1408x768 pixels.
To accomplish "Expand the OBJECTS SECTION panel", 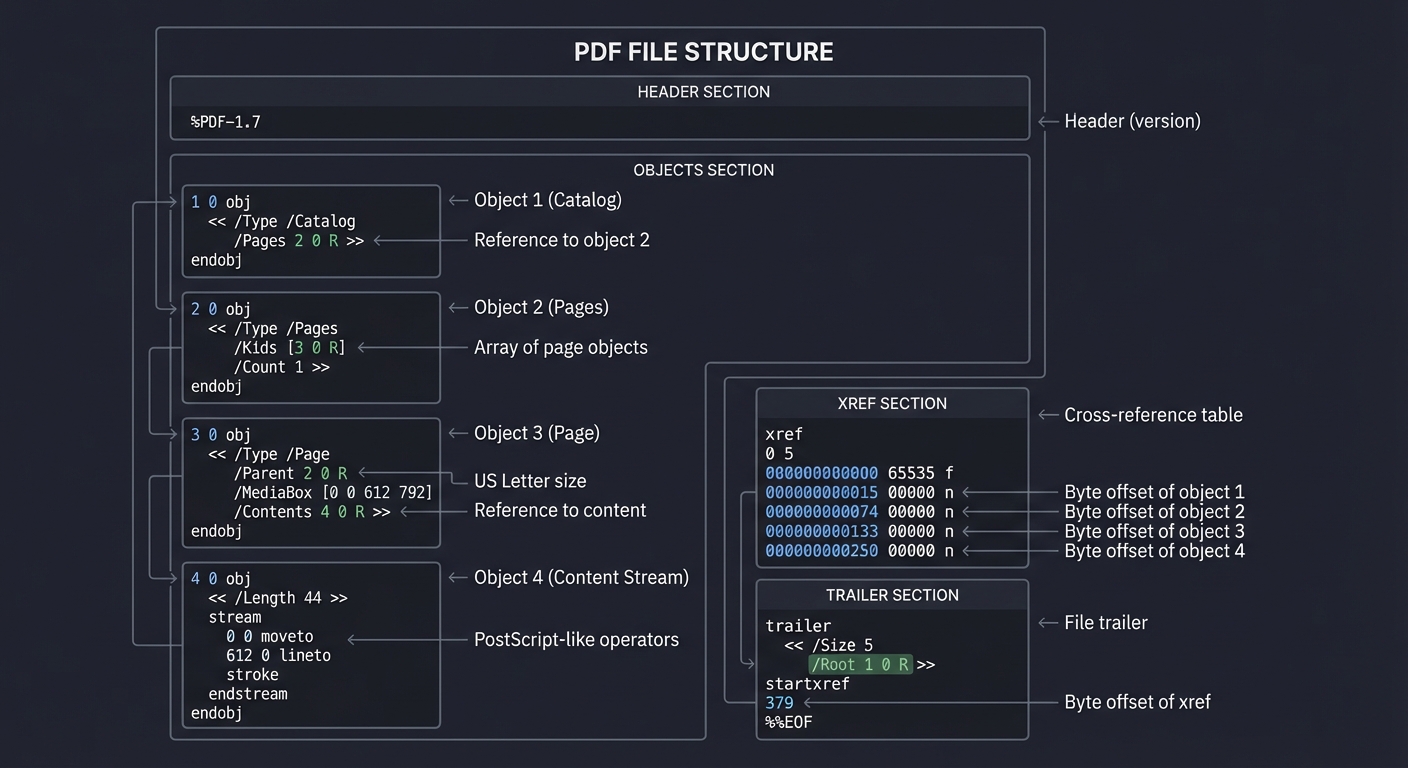I will (x=703, y=170).
